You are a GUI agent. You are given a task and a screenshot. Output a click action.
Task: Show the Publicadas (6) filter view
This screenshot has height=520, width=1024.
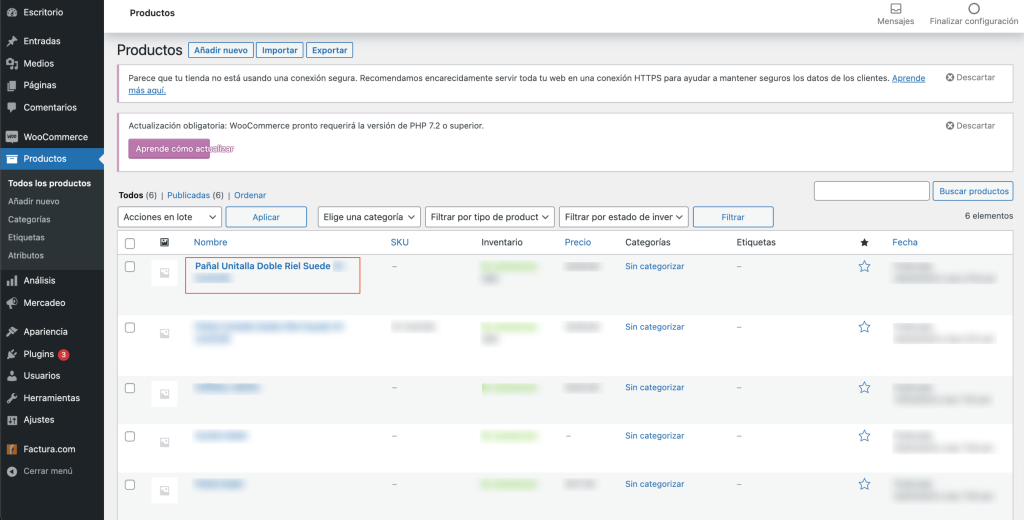click(195, 195)
